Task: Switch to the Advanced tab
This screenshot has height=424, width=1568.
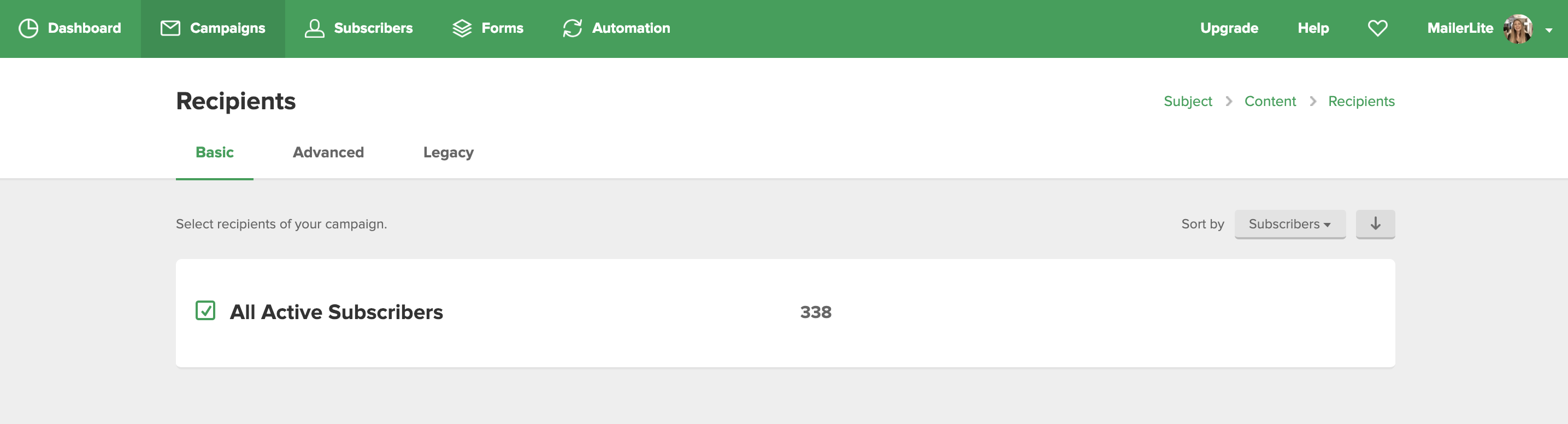Action: click(x=328, y=152)
